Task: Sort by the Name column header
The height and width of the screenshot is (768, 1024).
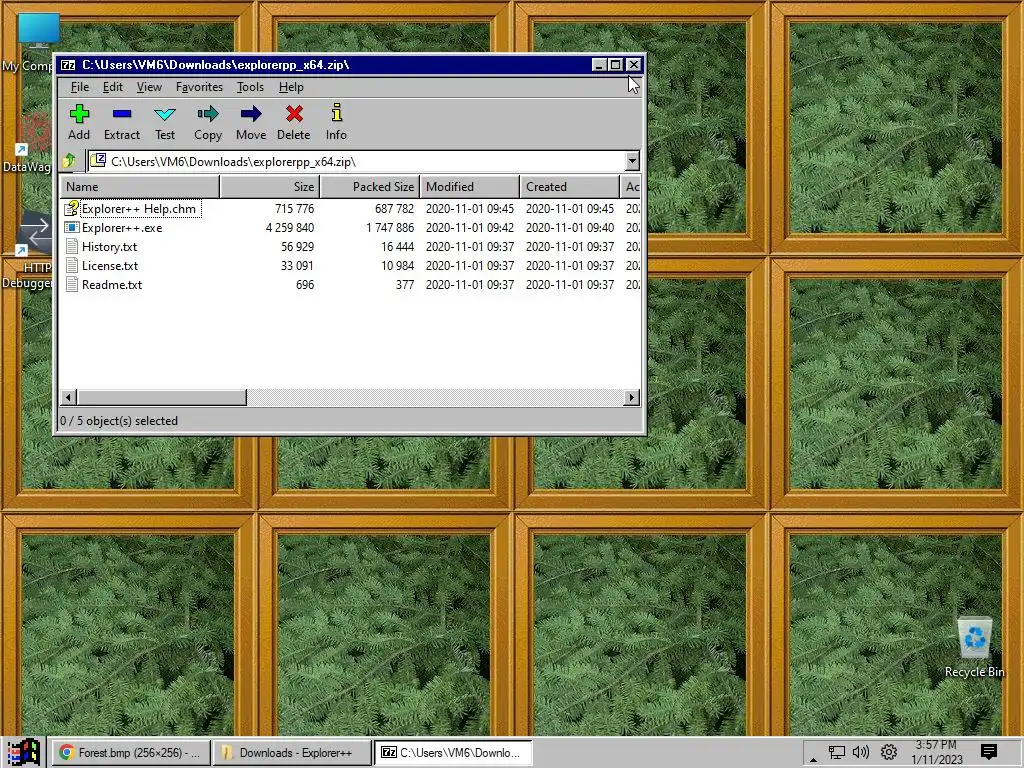Action: coord(140,186)
